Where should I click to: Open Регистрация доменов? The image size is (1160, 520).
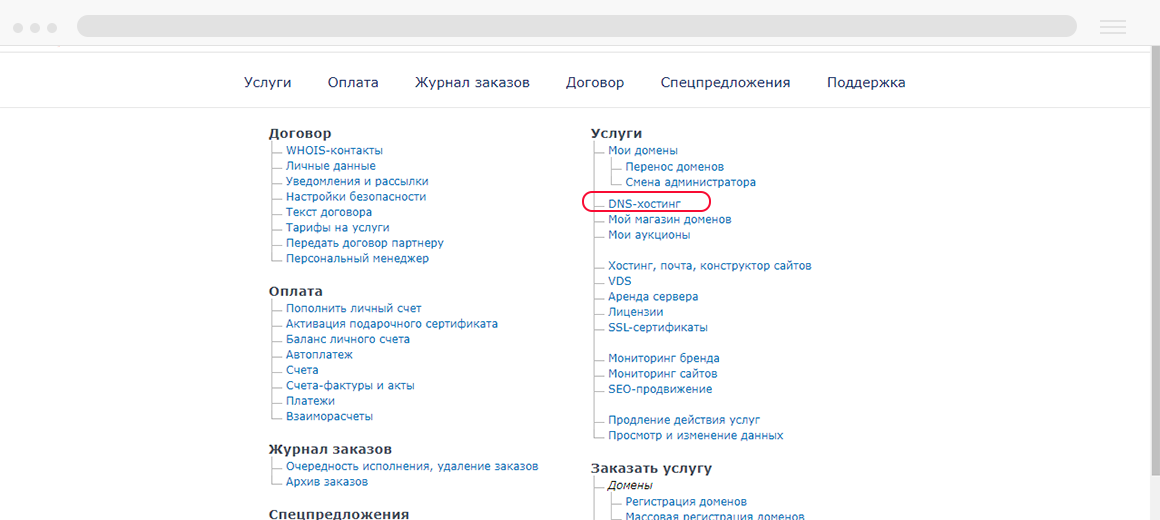[x=686, y=502]
